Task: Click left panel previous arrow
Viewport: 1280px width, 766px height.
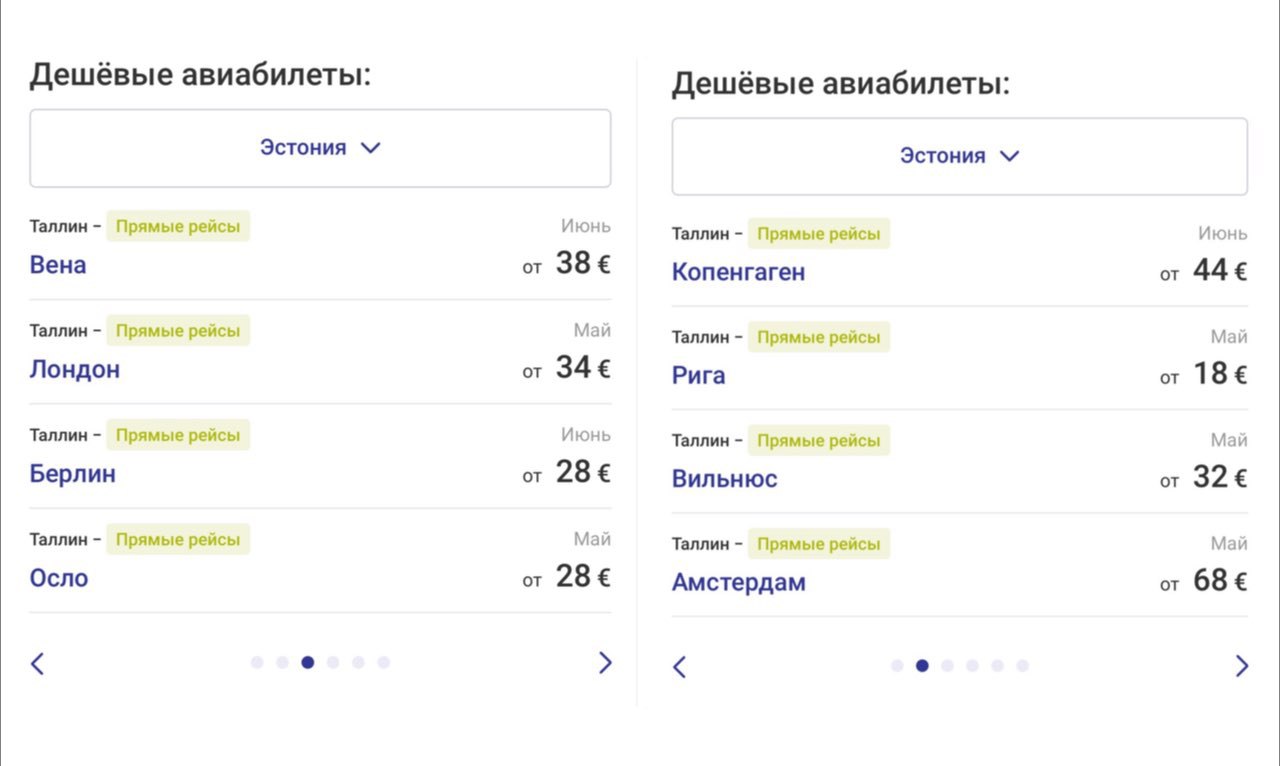Action: (x=38, y=663)
